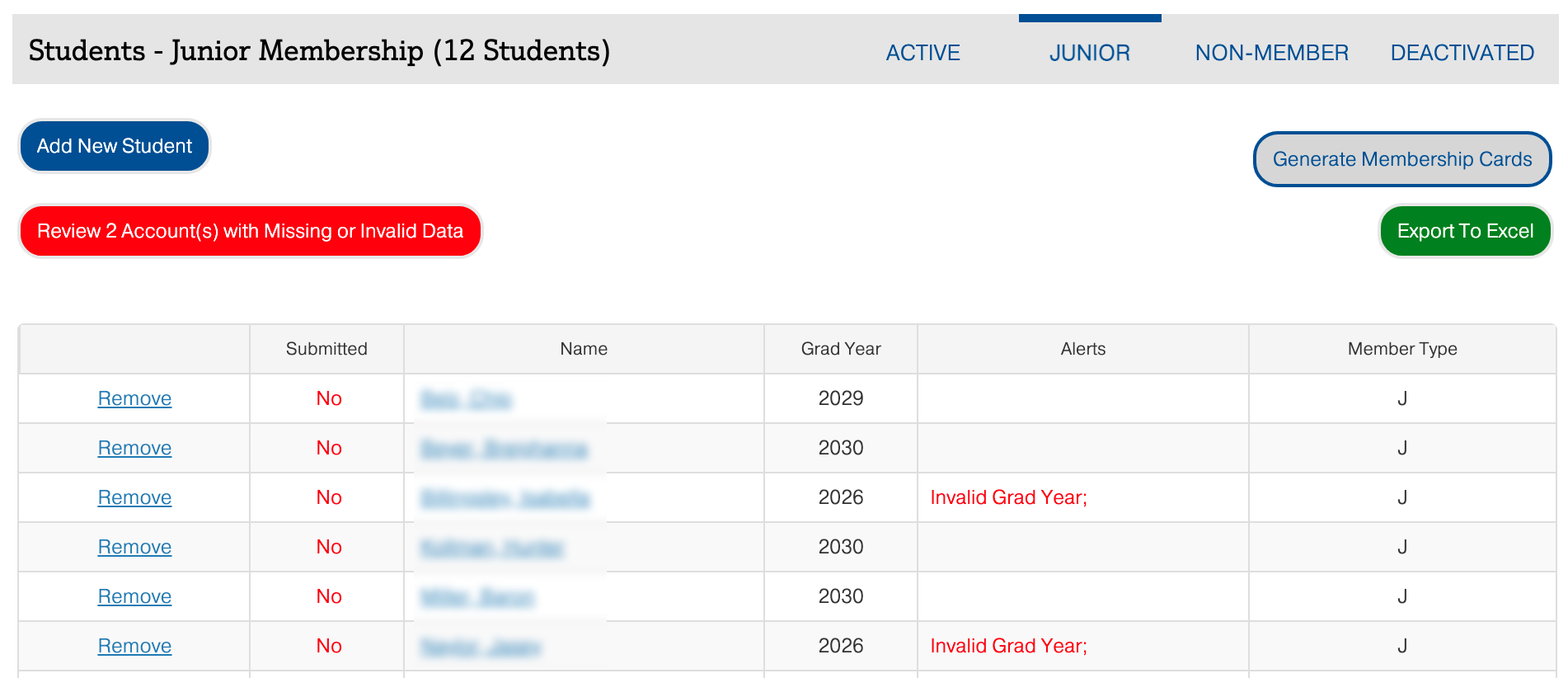Remove the first student, grad year 2029
Viewport: 1568px width, 678px height.
134,398
